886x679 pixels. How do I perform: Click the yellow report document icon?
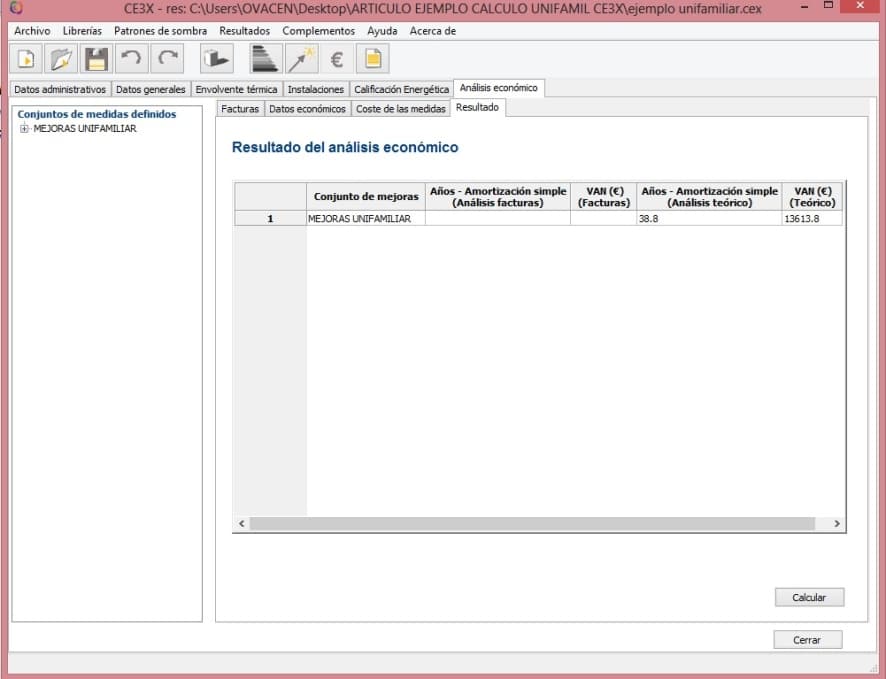(x=372, y=60)
